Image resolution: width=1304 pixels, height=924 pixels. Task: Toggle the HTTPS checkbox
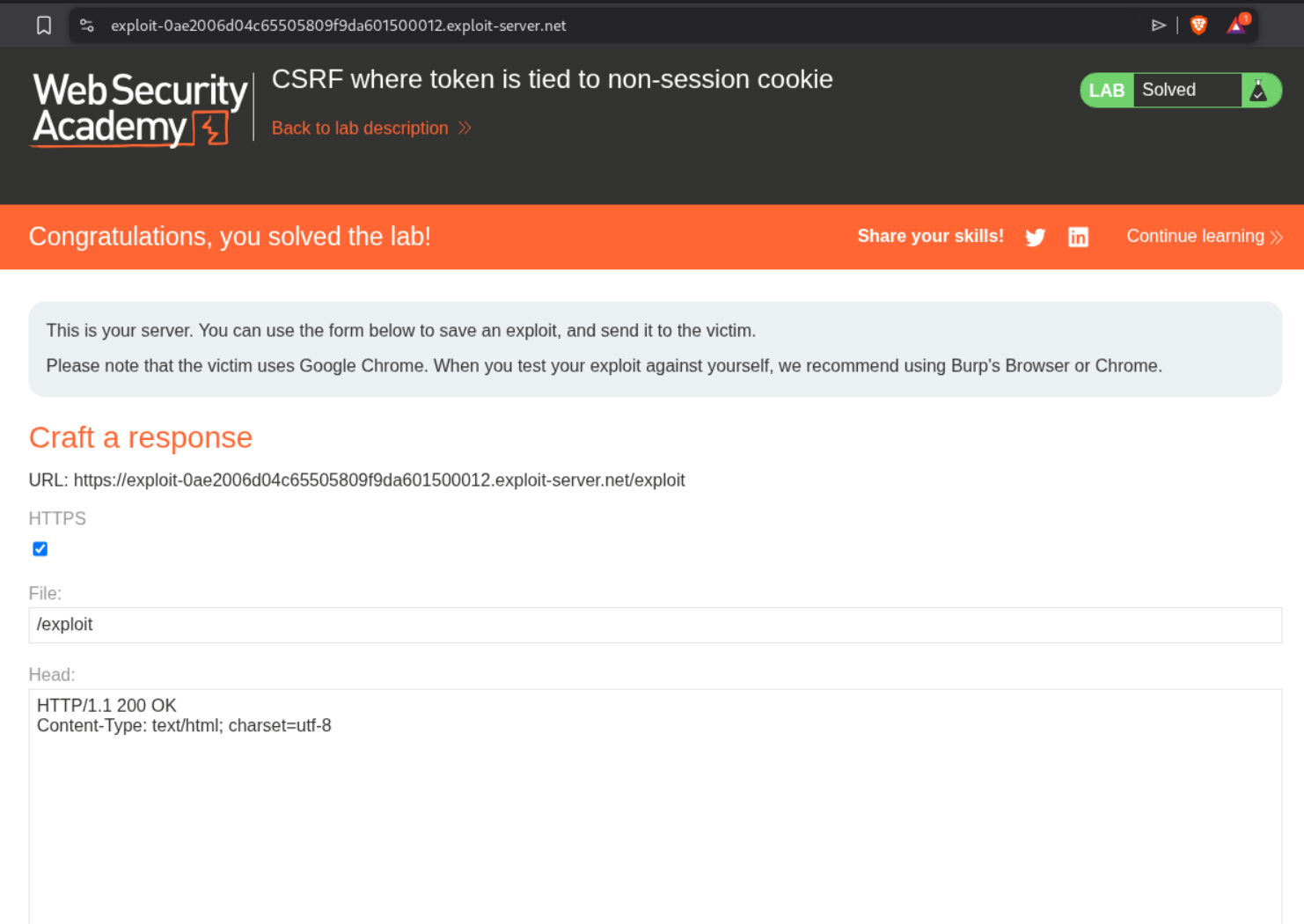pyautogui.click(x=40, y=549)
